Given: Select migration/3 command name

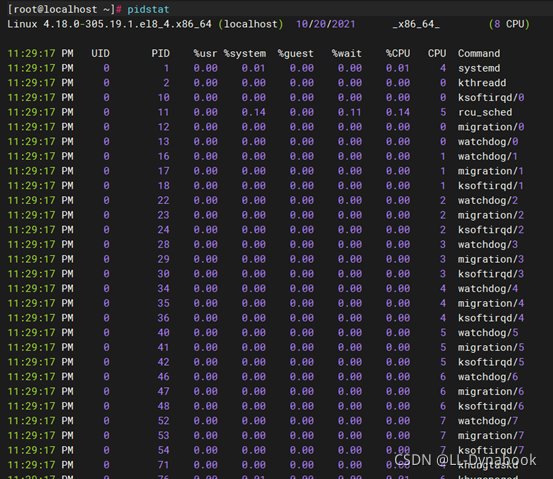Looking at the screenshot, I should point(491,259).
